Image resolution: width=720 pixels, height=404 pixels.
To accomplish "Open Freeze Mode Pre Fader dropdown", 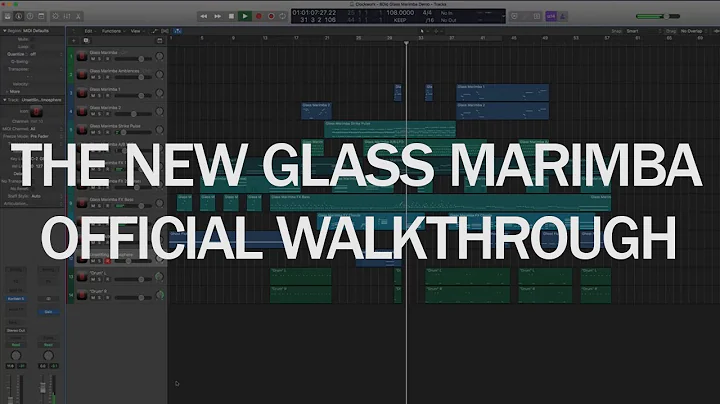I will (45, 136).
